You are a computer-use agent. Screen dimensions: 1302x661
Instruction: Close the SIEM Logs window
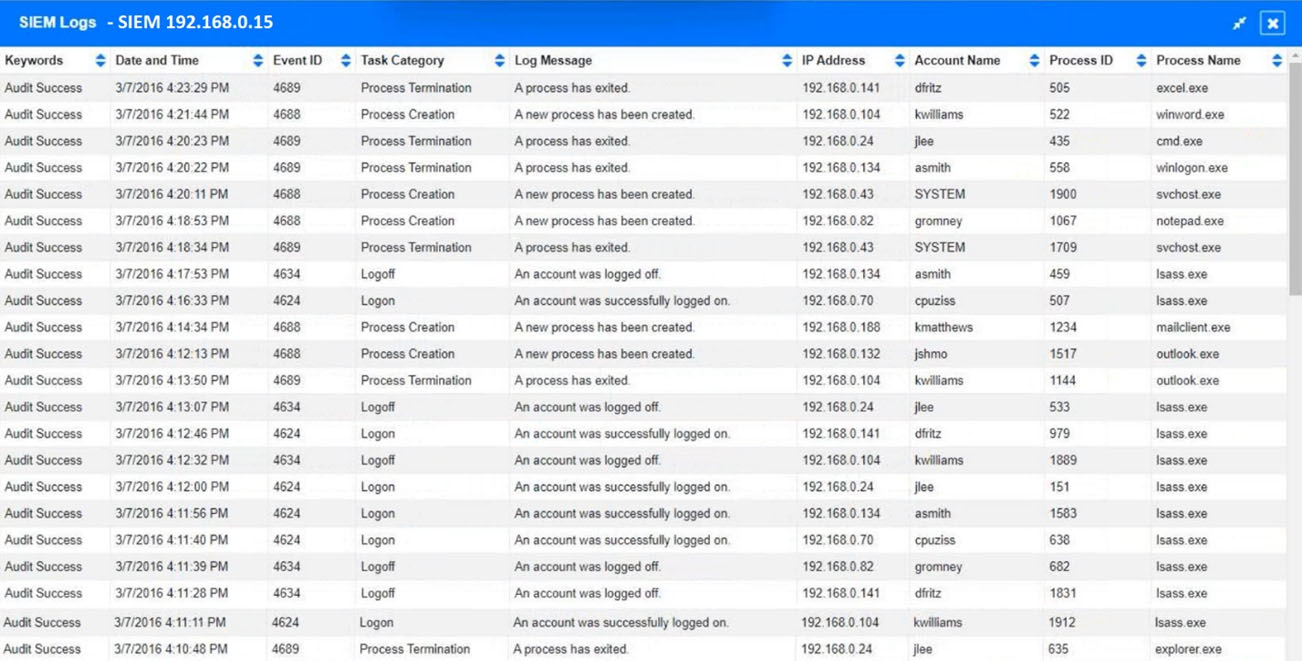pyautogui.click(x=1272, y=23)
